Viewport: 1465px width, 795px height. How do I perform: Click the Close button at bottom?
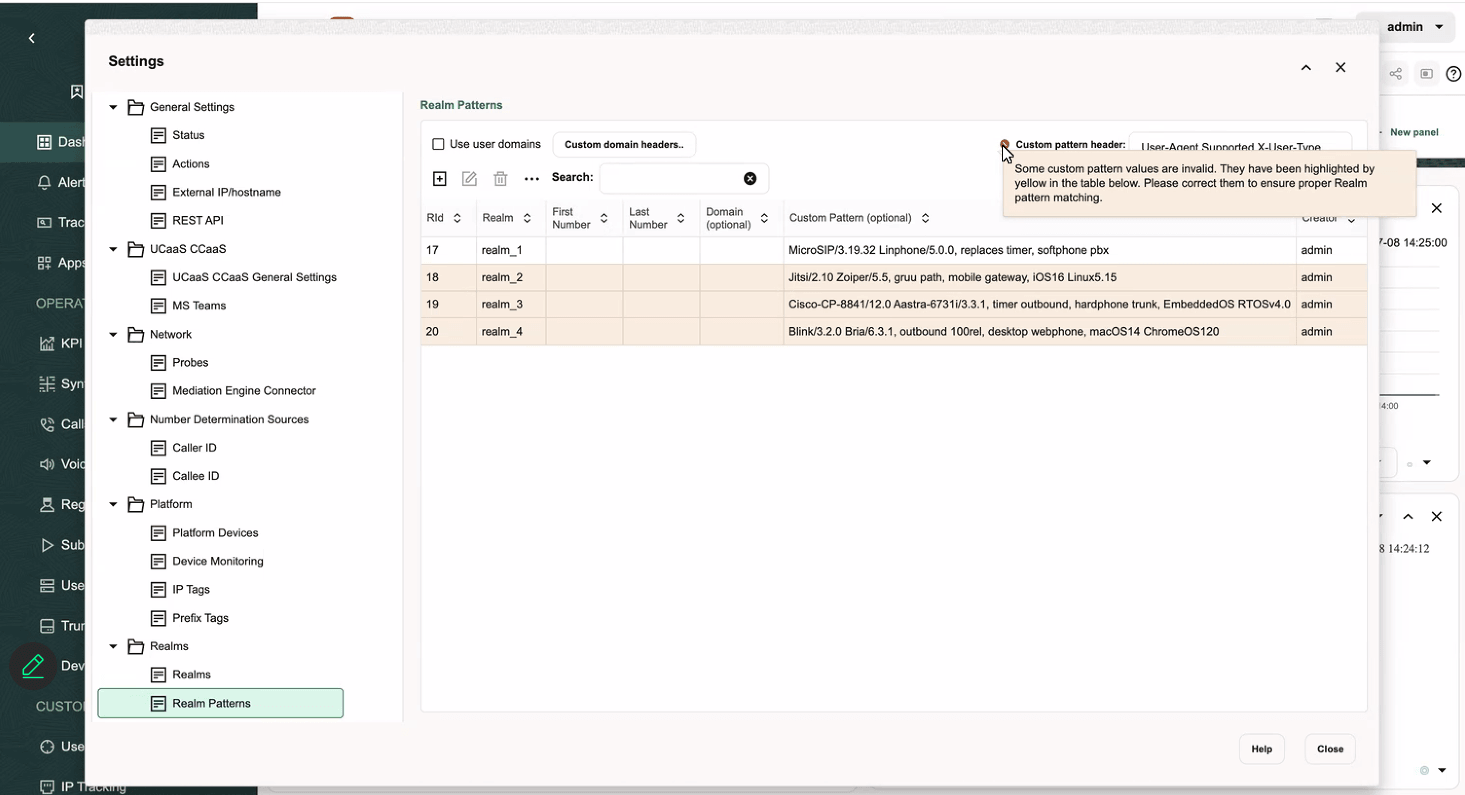click(1330, 749)
